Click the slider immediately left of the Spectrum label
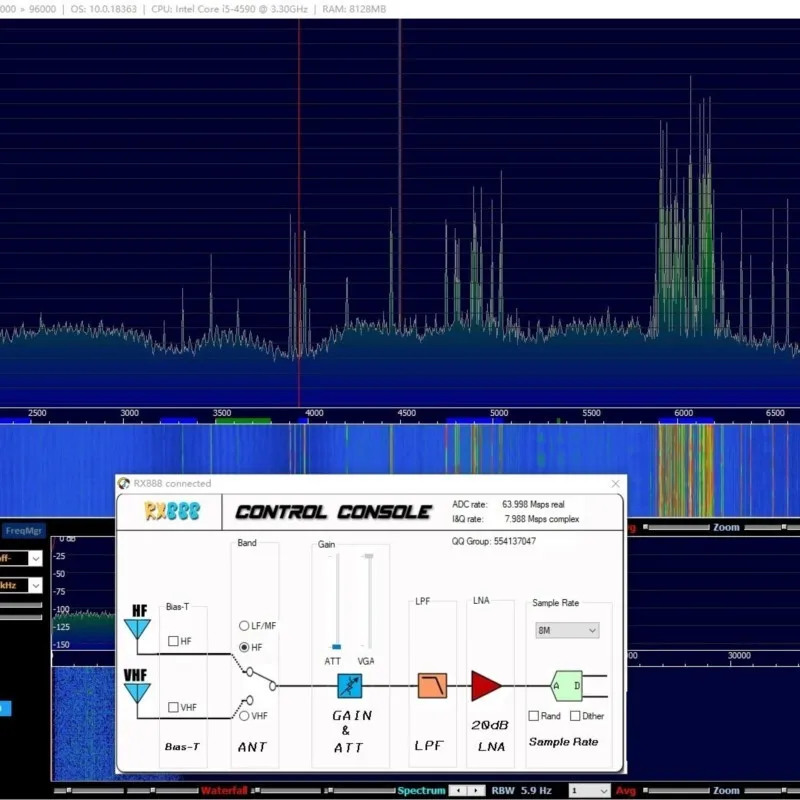This screenshot has width=800, height=800. [359, 791]
